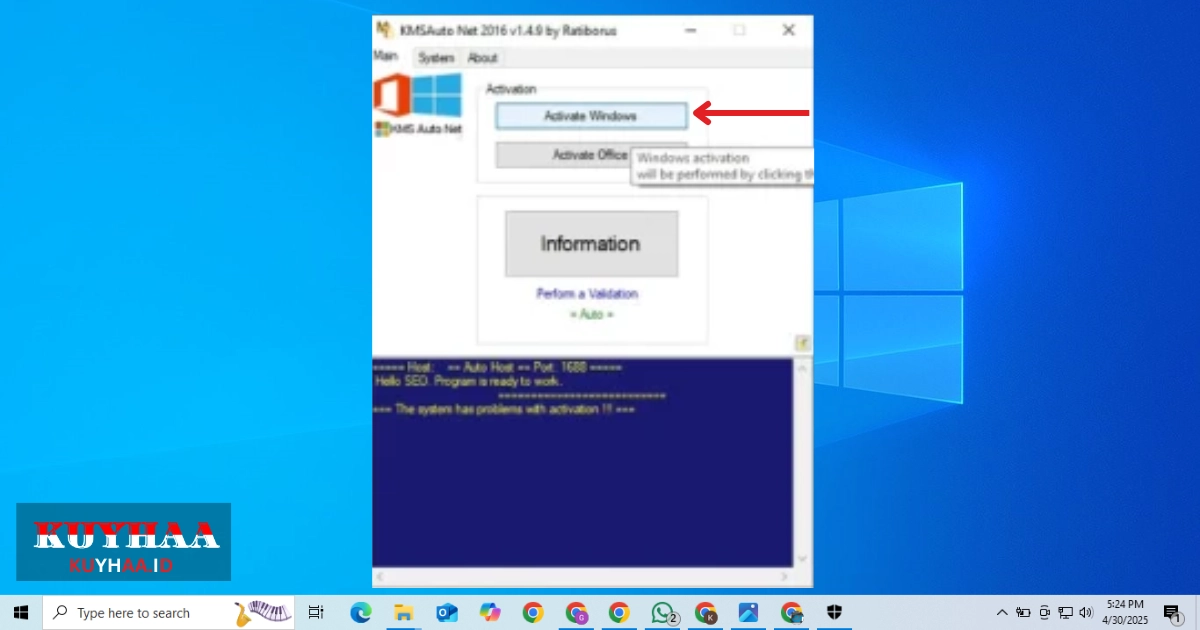Open Microsoft Edge from the taskbar

[x=360, y=612]
